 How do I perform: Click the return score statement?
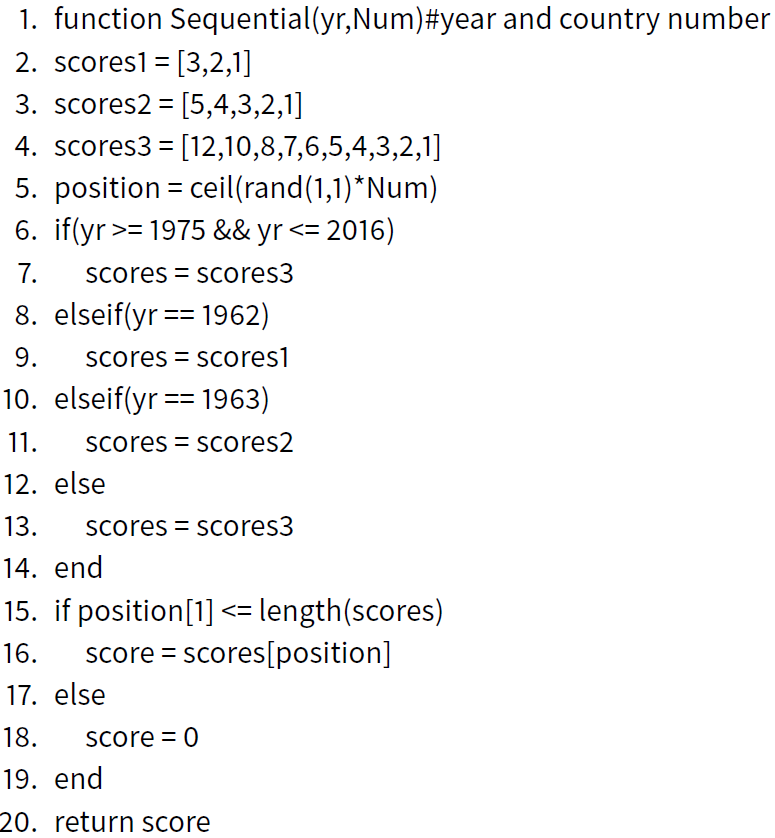(x=132, y=822)
